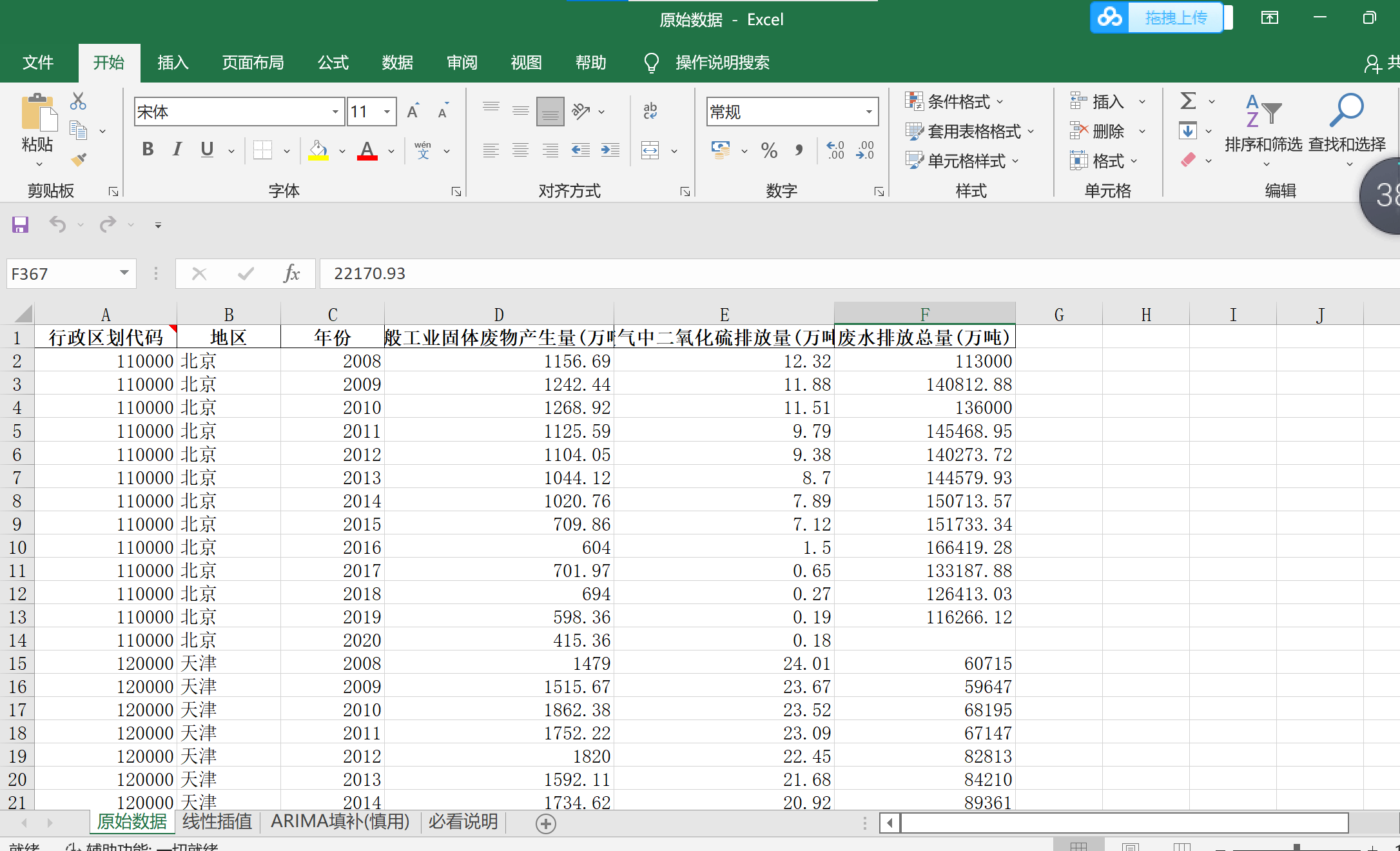
Task: Apply red font color
Action: point(367,150)
